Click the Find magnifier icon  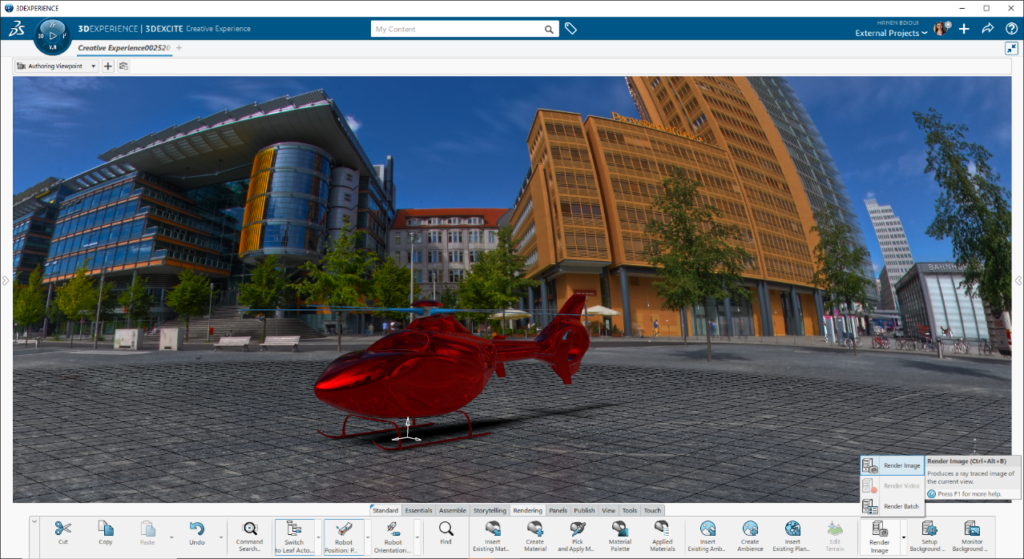[445, 528]
